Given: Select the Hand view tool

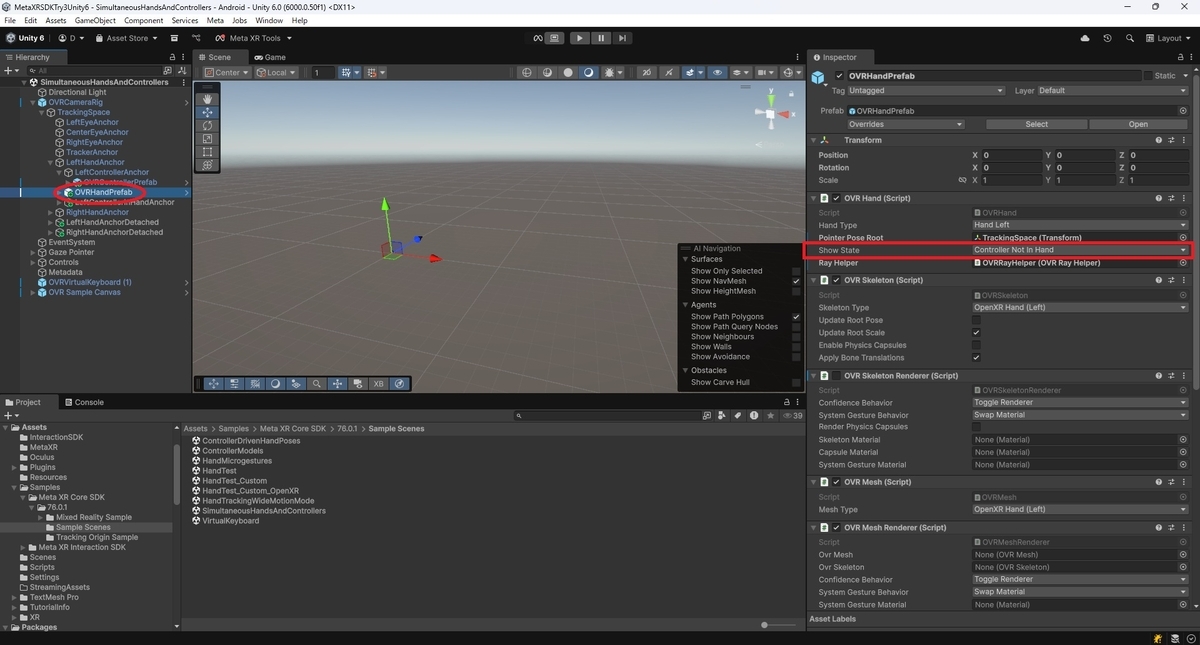Looking at the screenshot, I should point(207,99).
